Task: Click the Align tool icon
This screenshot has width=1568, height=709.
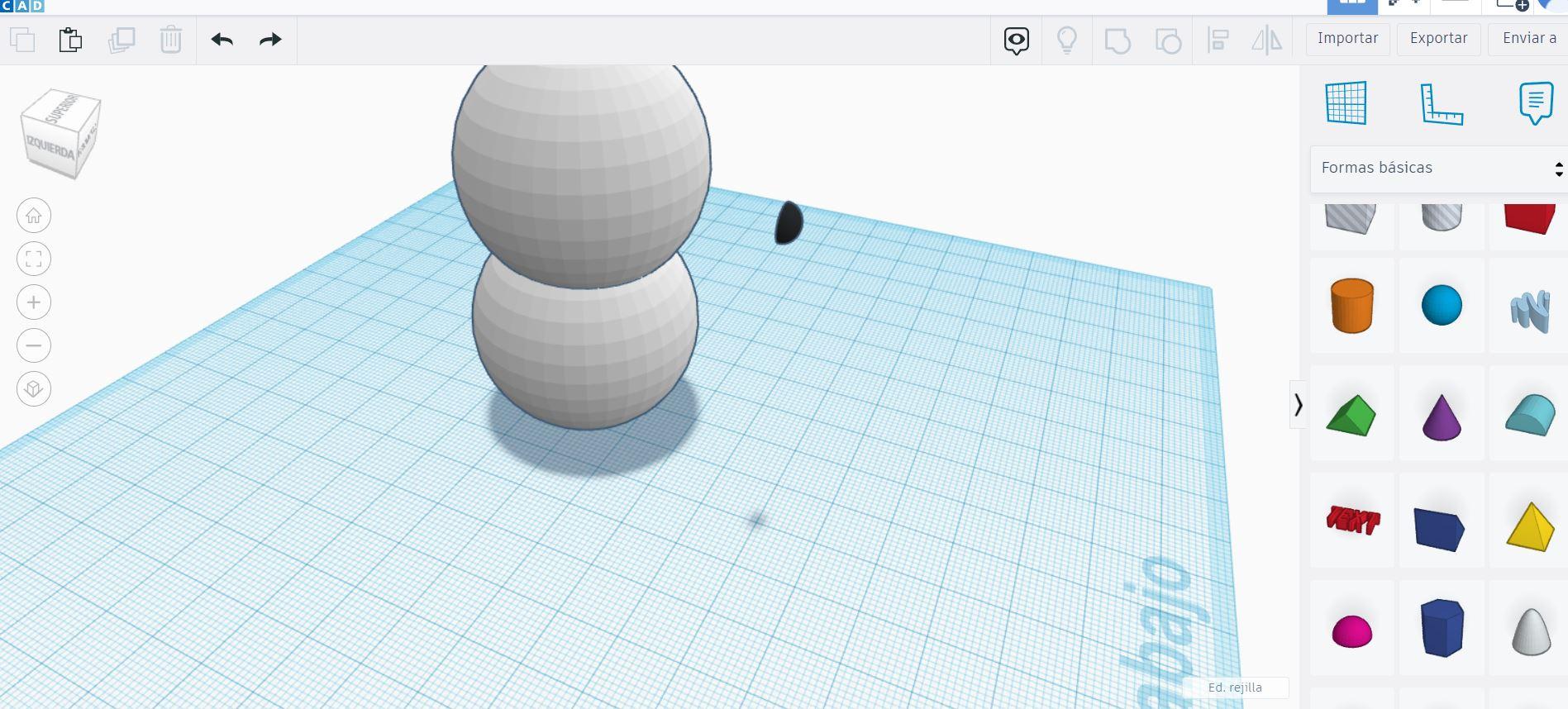Action: tap(1218, 40)
